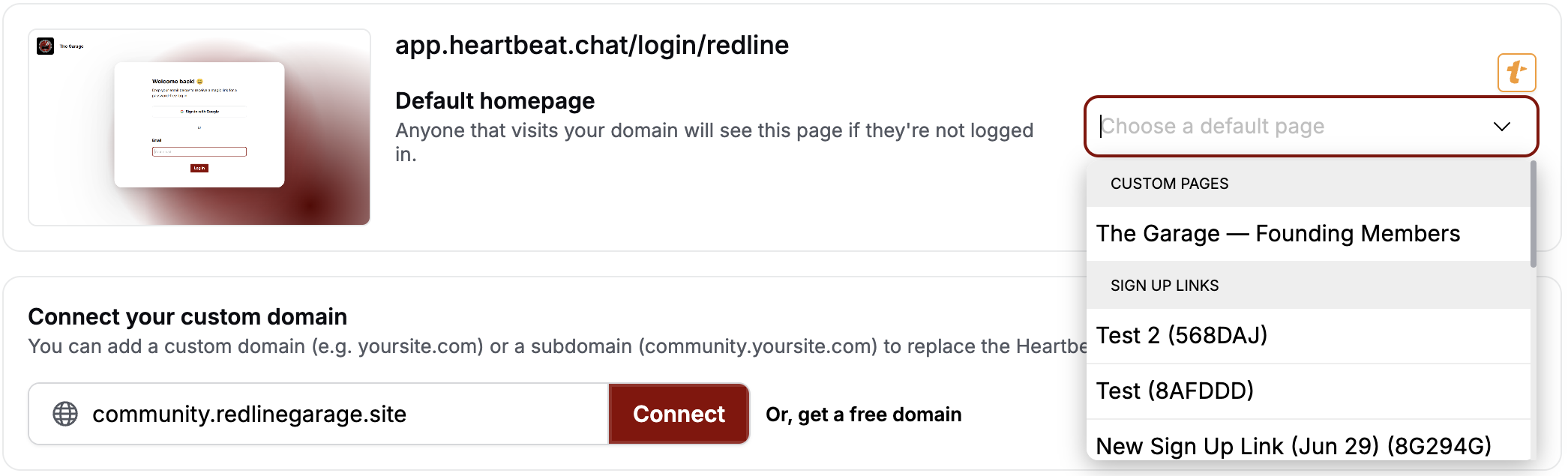Open the "Or, get a free domain" link
Image resolution: width=1568 pixels, height=476 pixels.
(863, 415)
